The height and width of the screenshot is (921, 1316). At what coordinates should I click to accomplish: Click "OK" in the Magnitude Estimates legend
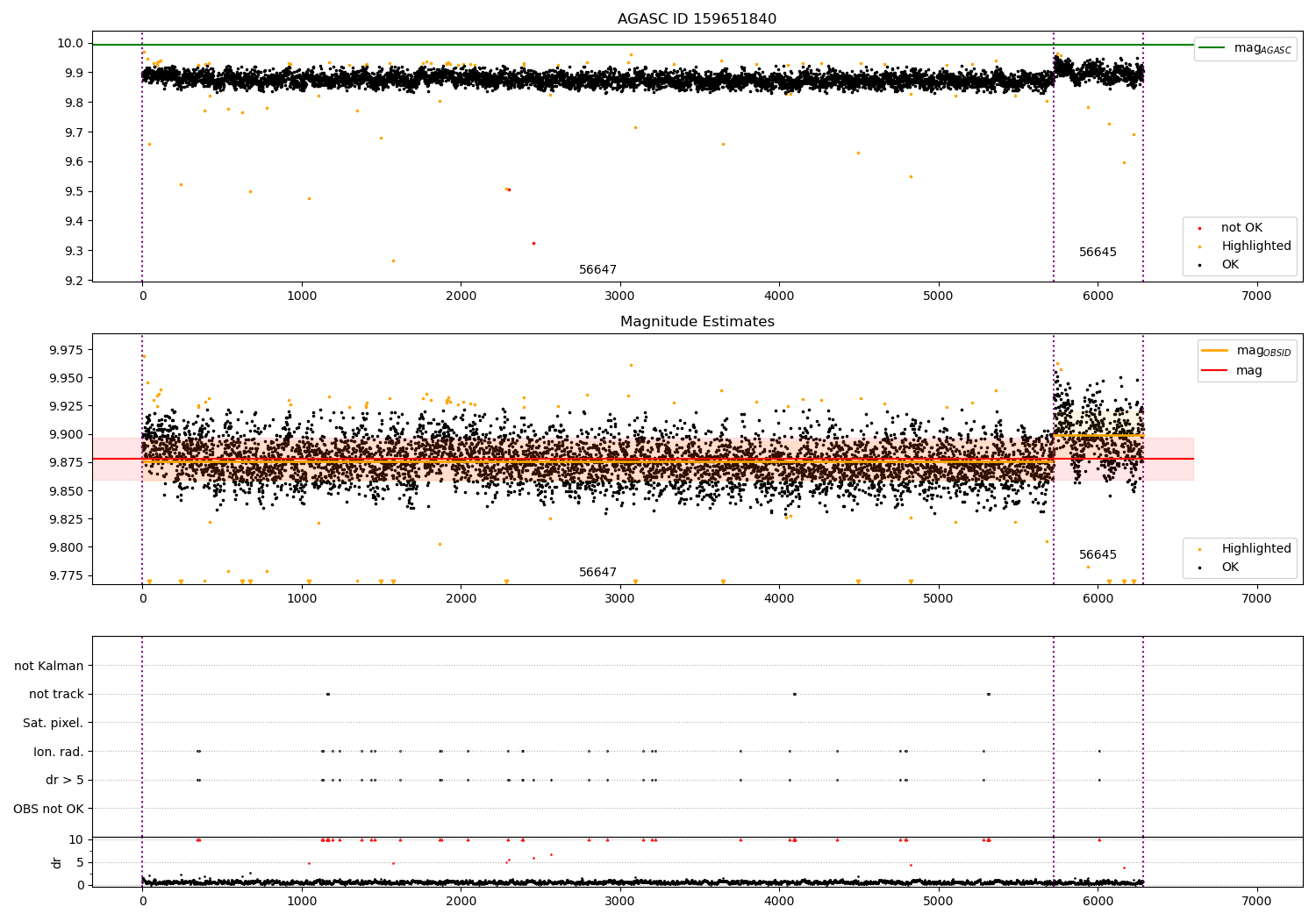[1230, 568]
